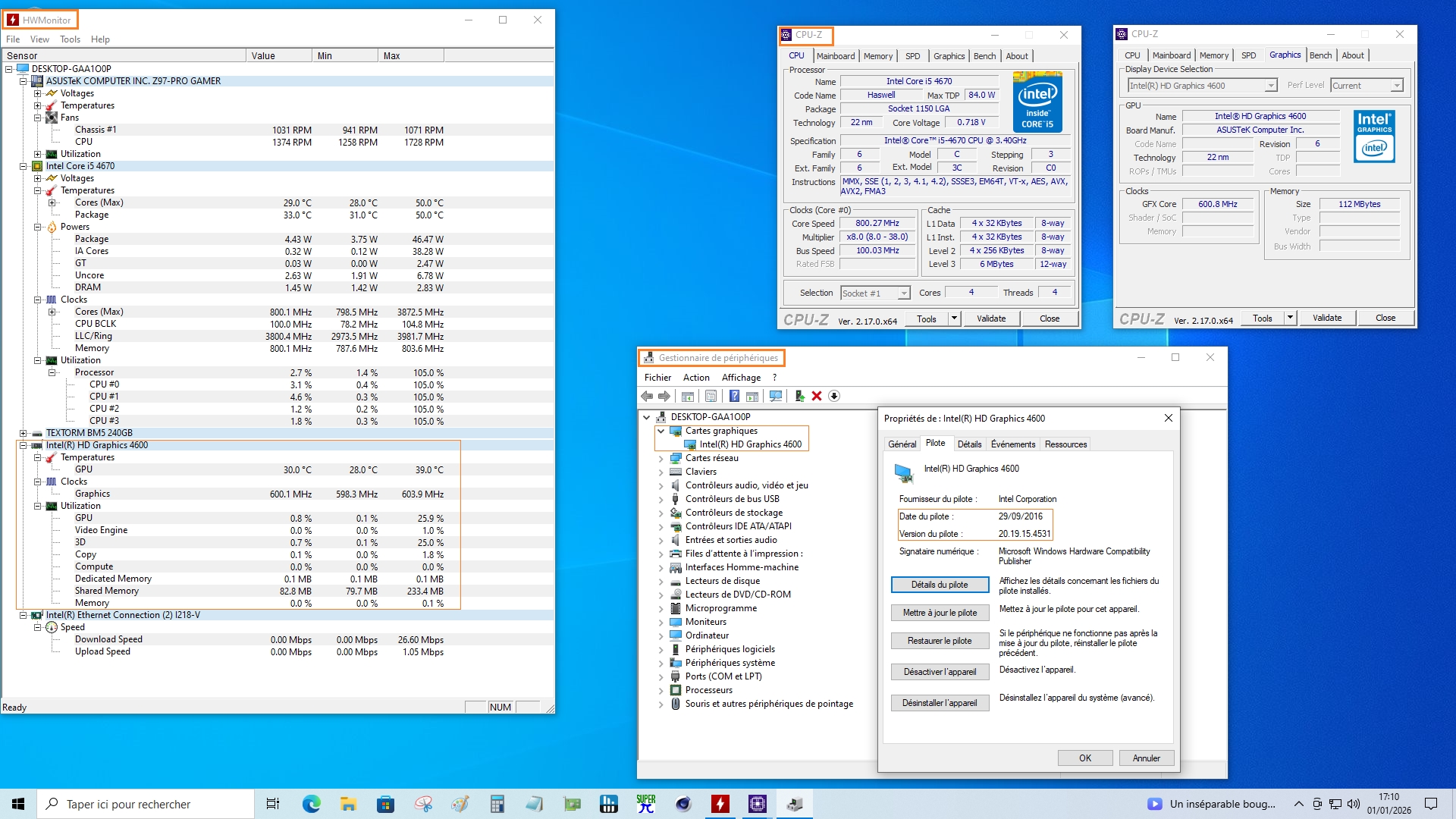Click the Microsoft Edge taskbar icon
The height and width of the screenshot is (819, 1456).
311,804
